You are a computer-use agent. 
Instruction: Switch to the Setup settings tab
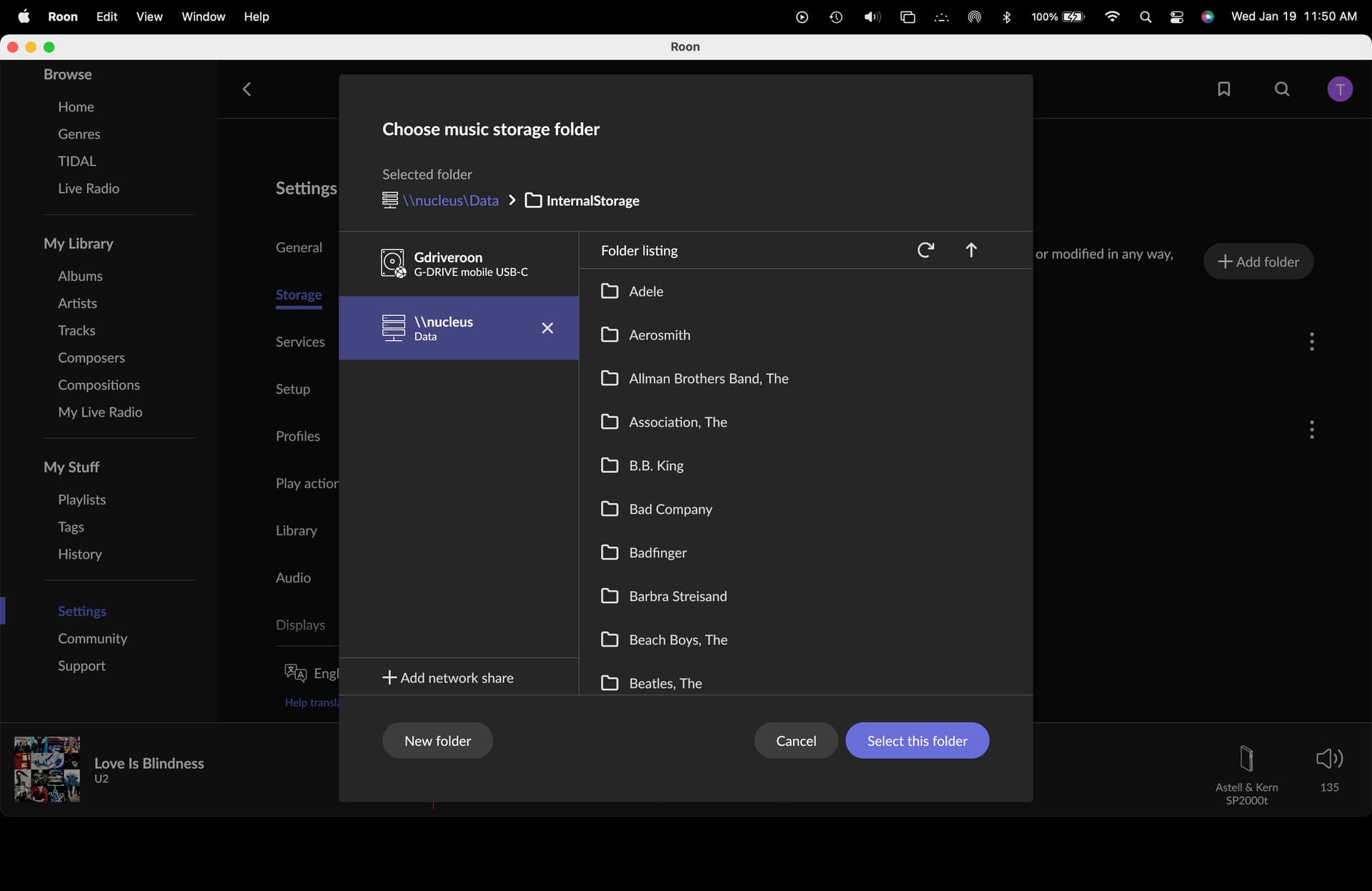point(293,389)
